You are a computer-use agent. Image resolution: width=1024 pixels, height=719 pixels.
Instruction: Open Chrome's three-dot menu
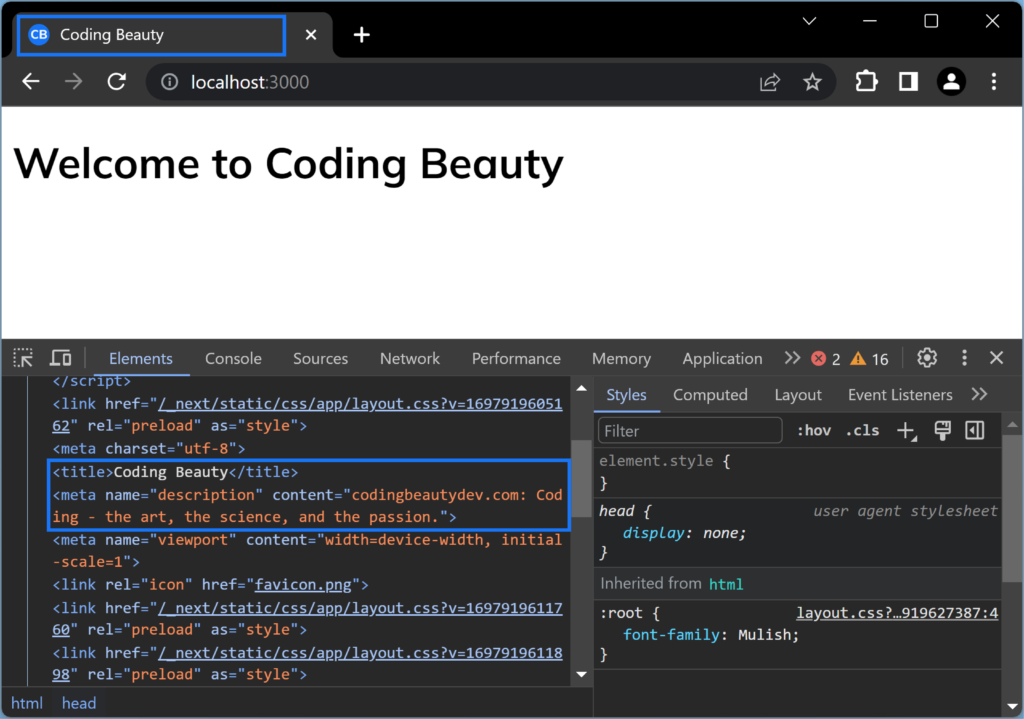[994, 82]
